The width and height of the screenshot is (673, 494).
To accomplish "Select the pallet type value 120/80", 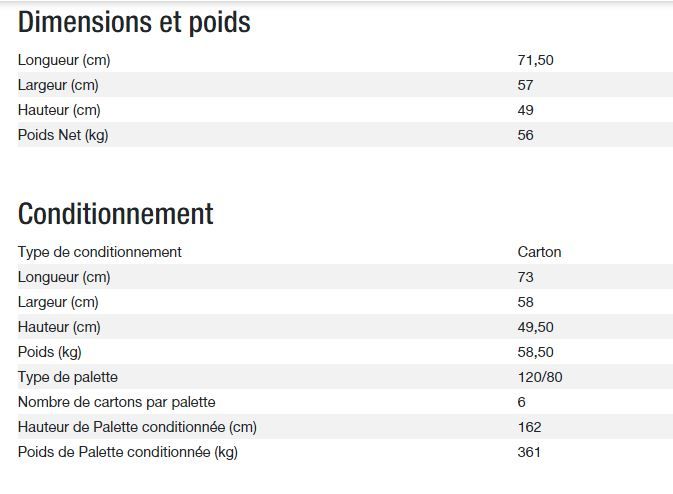I will [x=540, y=377].
